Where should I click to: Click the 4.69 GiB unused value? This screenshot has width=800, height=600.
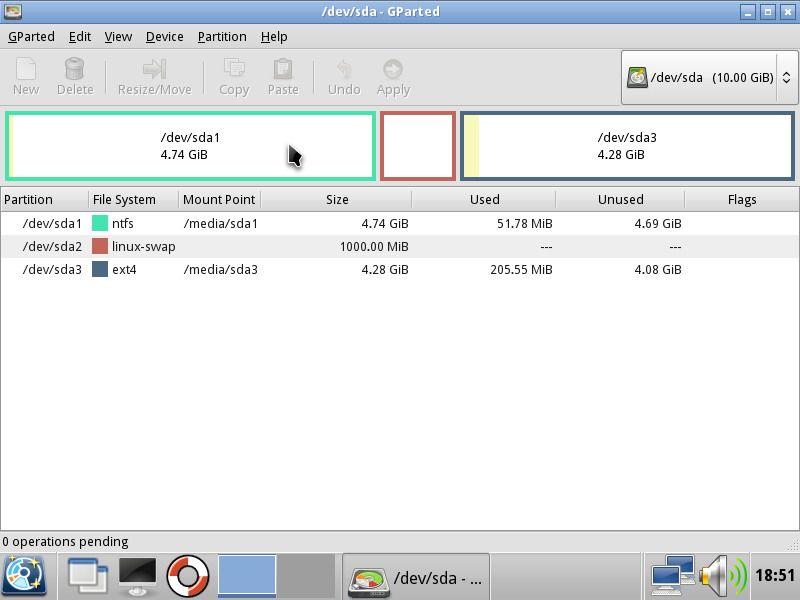click(658, 223)
